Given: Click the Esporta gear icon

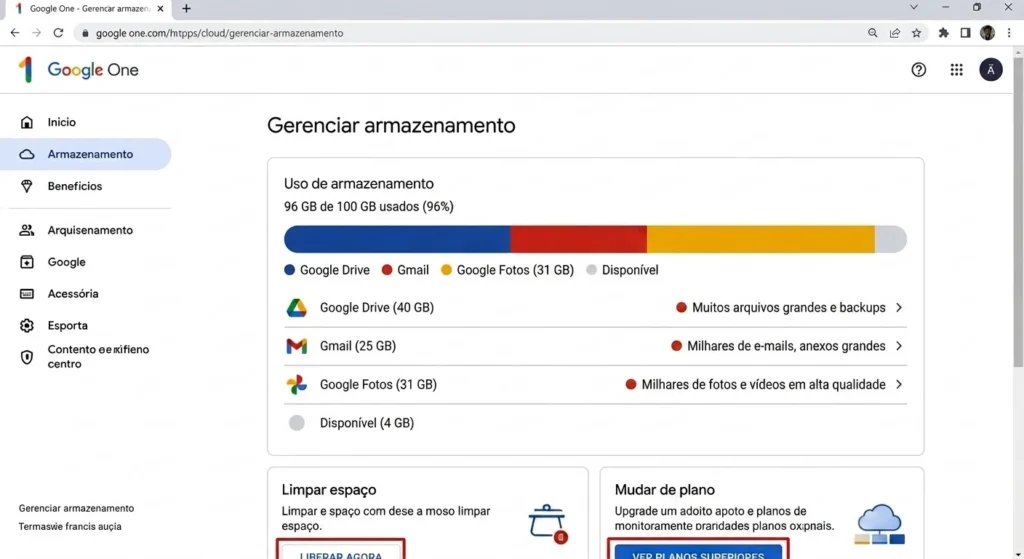Looking at the screenshot, I should [27, 325].
